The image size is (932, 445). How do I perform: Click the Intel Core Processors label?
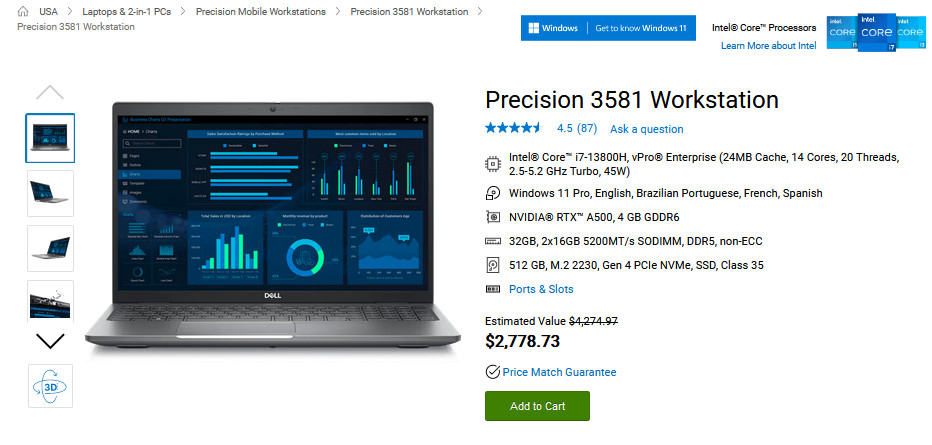coord(764,28)
